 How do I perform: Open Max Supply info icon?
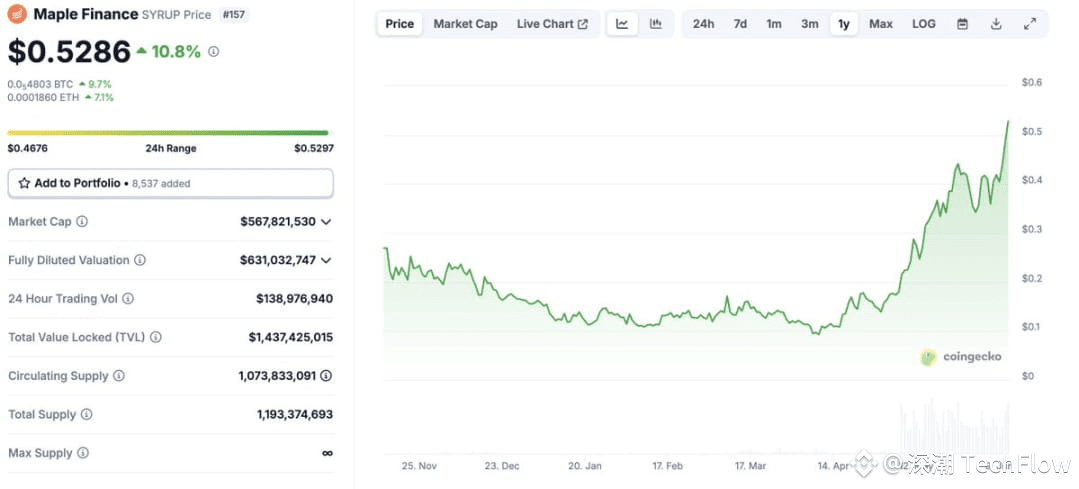[x=83, y=453]
